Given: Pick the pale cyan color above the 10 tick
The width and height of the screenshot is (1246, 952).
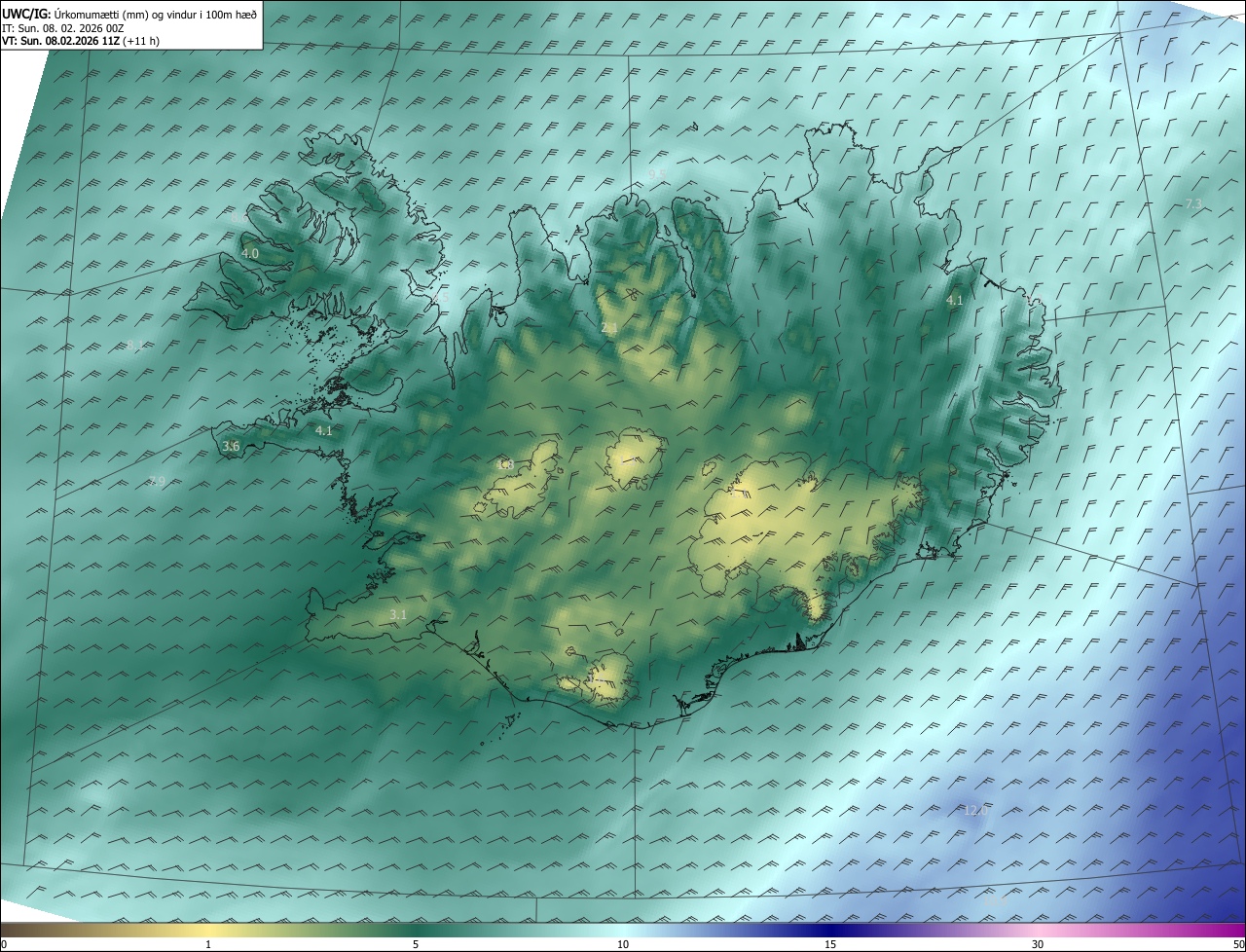Looking at the screenshot, I should coord(623,931).
